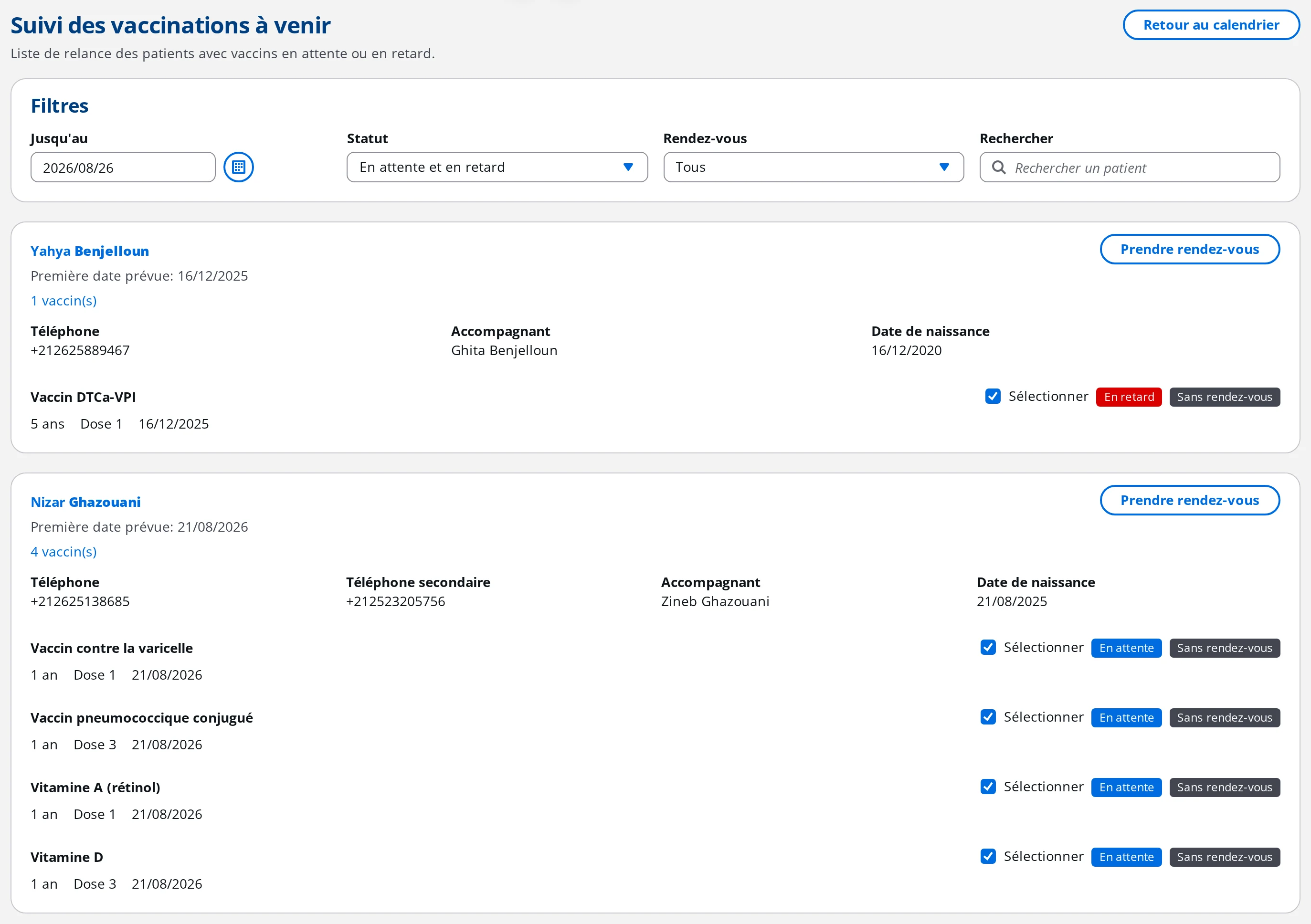This screenshot has width=1311, height=924.
Task: Click birth date 21/08/2025
Action: pyautogui.click(x=1011, y=601)
